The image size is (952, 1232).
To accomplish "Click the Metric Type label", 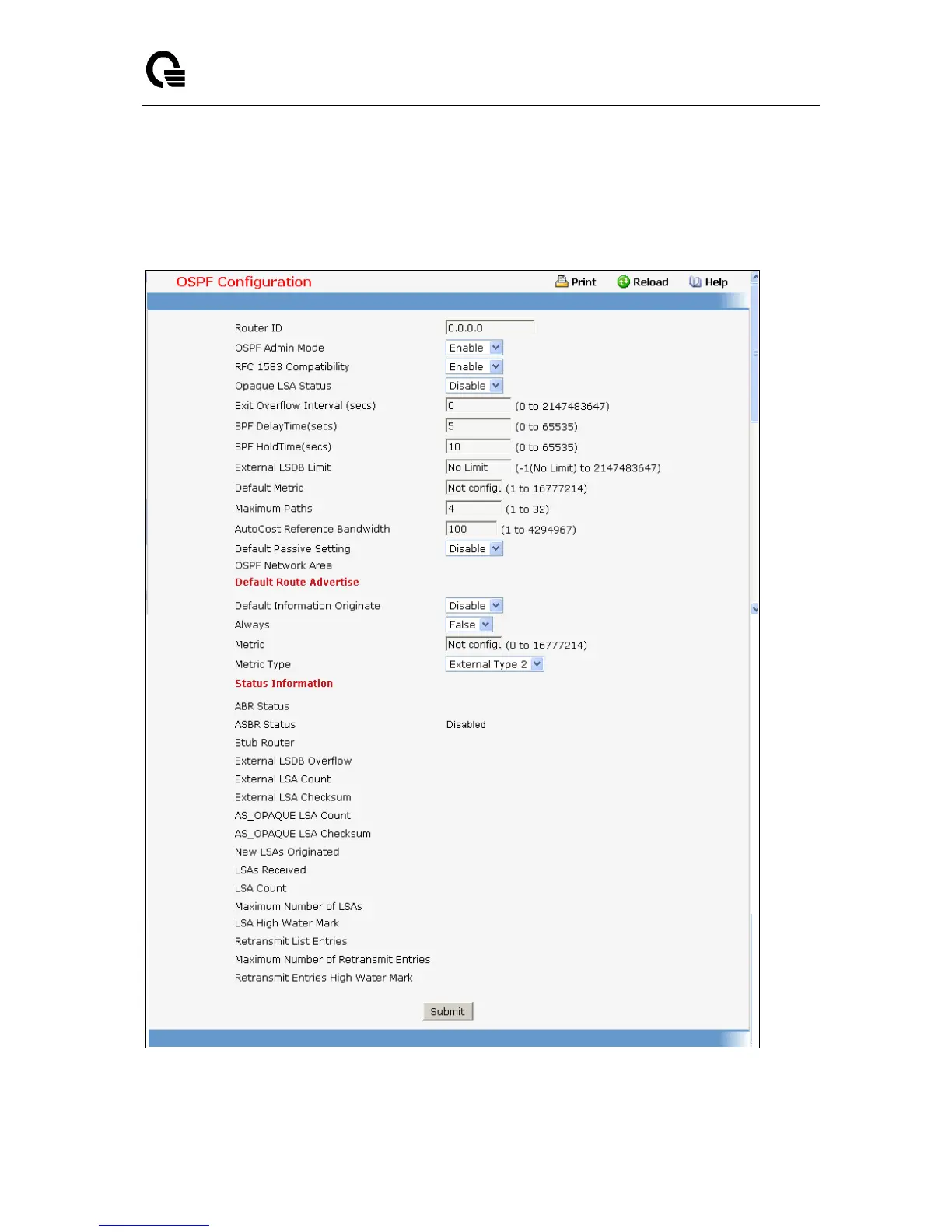I will point(263,664).
